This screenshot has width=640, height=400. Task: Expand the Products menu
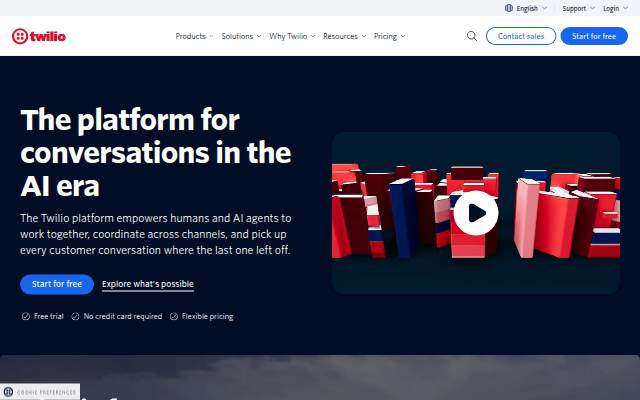tap(194, 36)
